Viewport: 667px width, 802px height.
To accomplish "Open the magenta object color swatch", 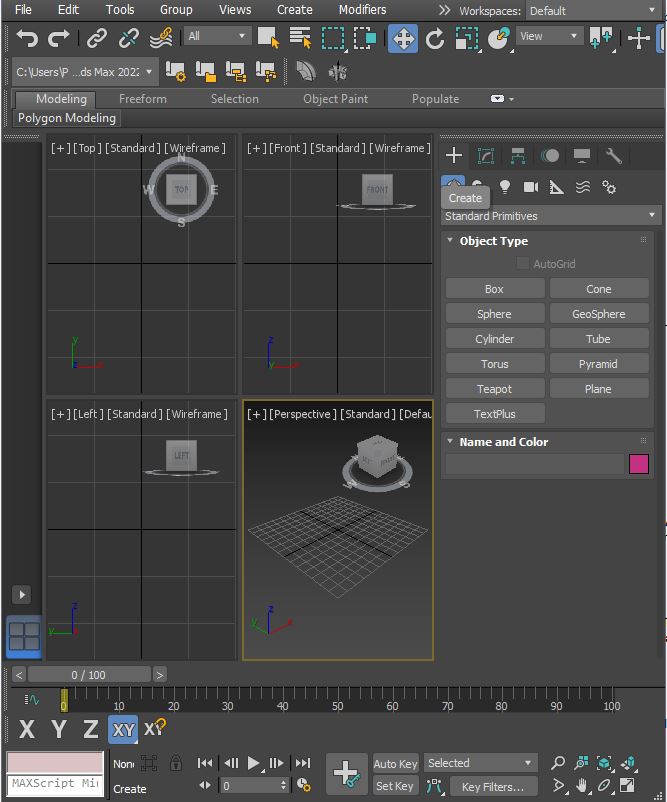I will coord(639,464).
